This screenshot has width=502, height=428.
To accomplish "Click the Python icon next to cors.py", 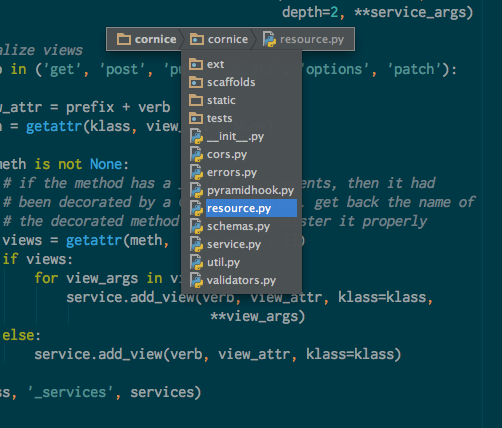I will point(196,154).
